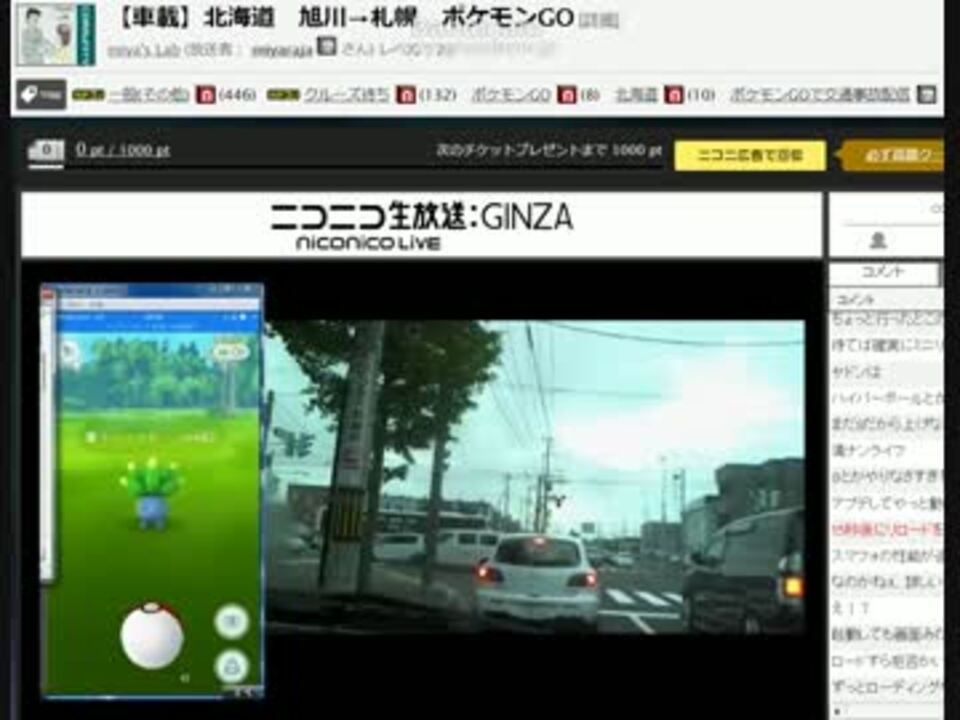Click the yellow ニコニ広告で宣伝 button
The height and width of the screenshot is (720, 960).
[750, 156]
